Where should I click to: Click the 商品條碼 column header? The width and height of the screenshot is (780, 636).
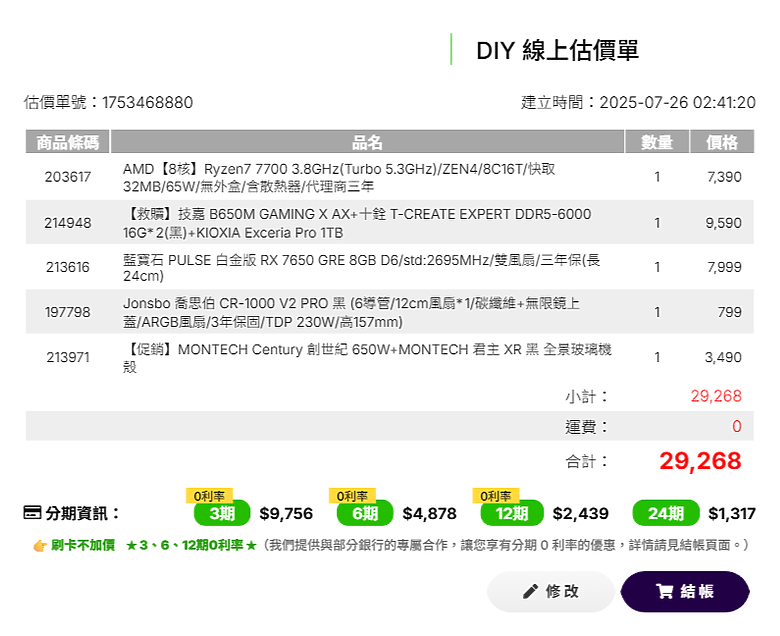[68, 142]
